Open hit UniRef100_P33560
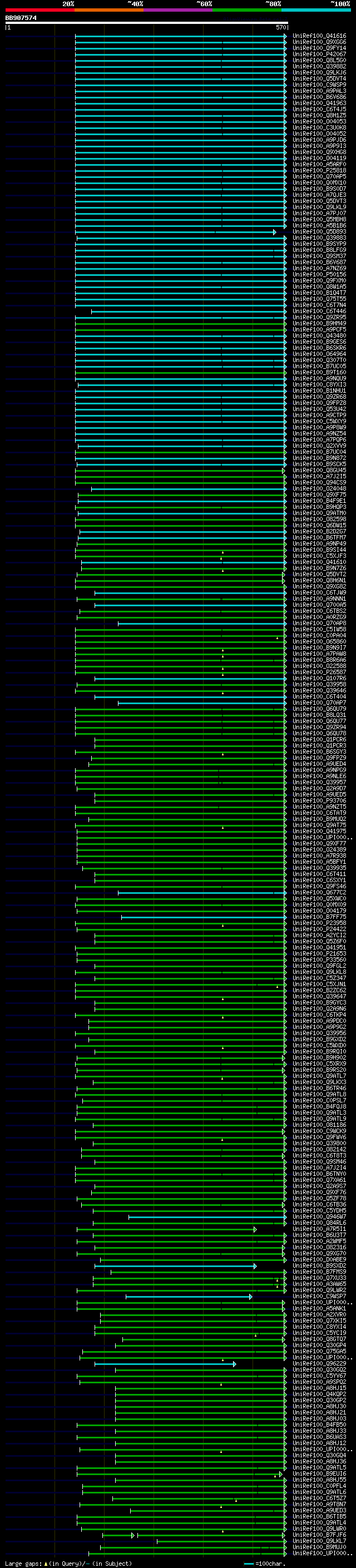 (319, 960)
